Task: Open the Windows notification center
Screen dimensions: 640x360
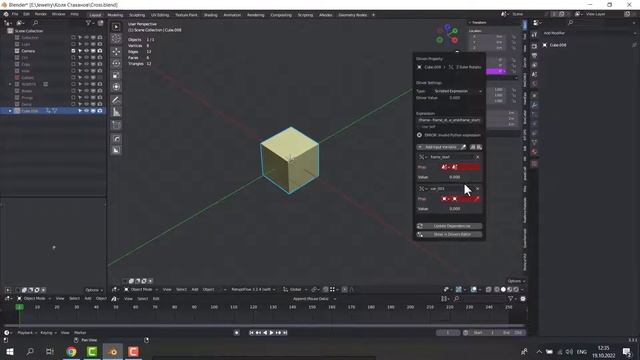Action: tap(627, 351)
